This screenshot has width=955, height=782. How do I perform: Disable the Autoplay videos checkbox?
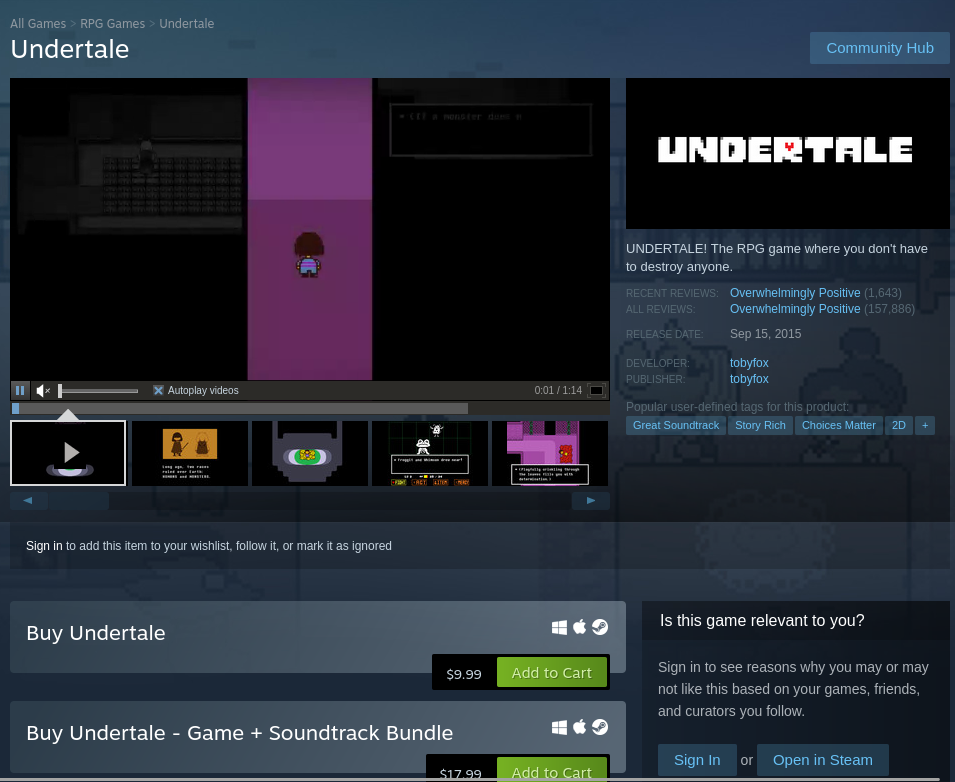coord(158,390)
